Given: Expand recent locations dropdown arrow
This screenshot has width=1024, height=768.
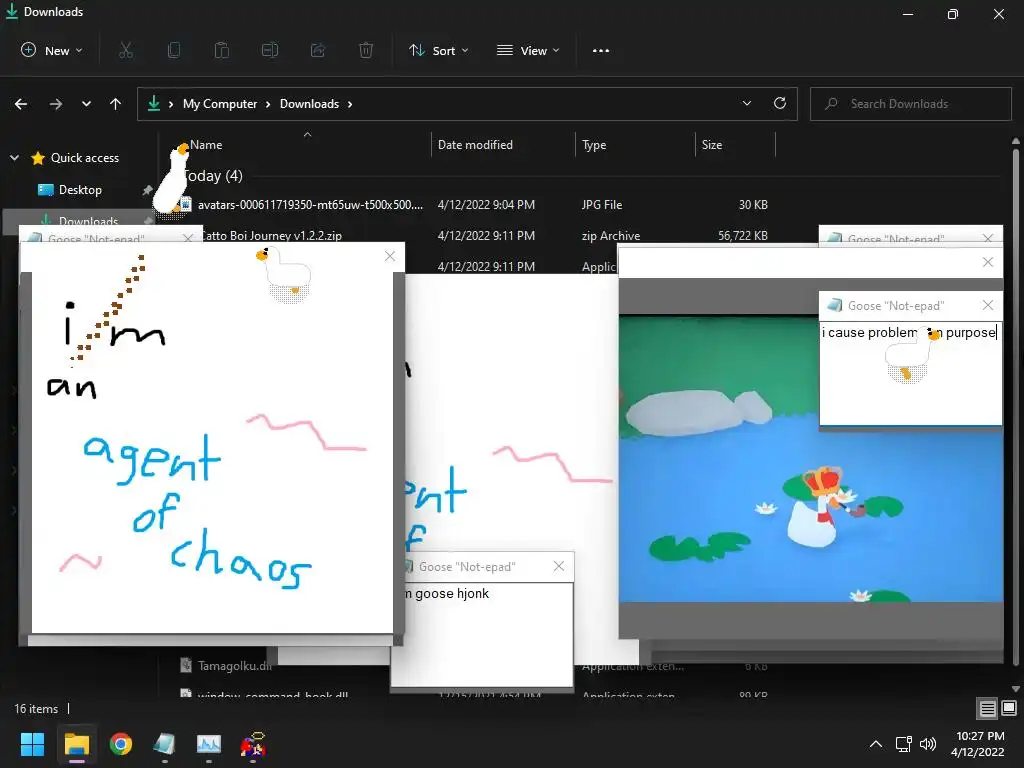Looking at the screenshot, I should [86, 104].
